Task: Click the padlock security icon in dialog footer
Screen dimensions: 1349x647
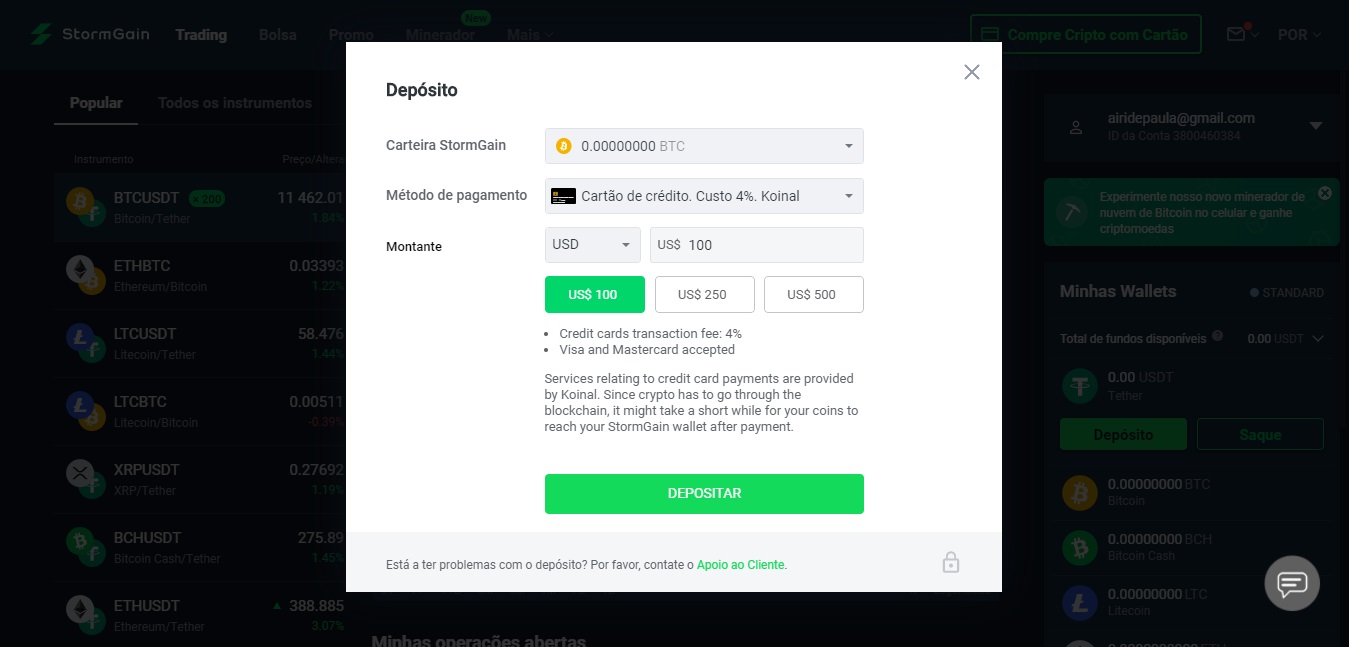Action: click(x=951, y=562)
